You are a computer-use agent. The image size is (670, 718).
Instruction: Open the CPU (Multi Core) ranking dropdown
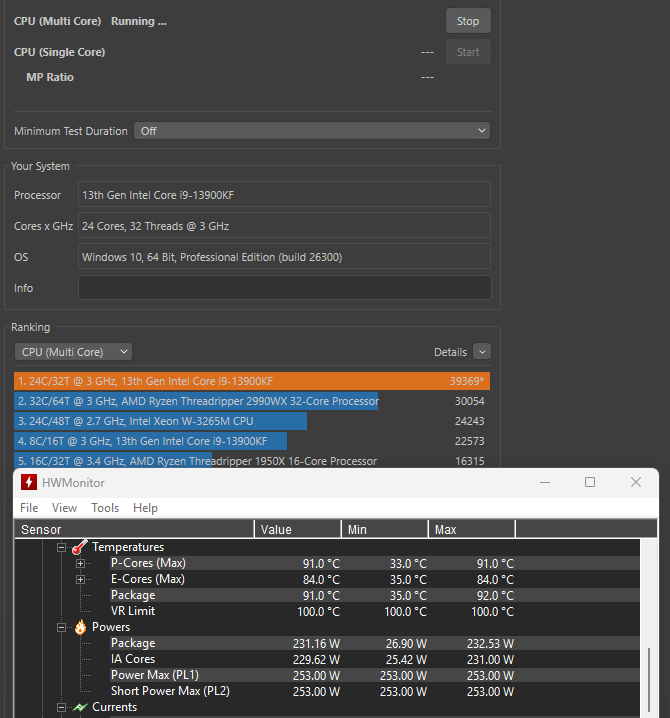tap(73, 352)
